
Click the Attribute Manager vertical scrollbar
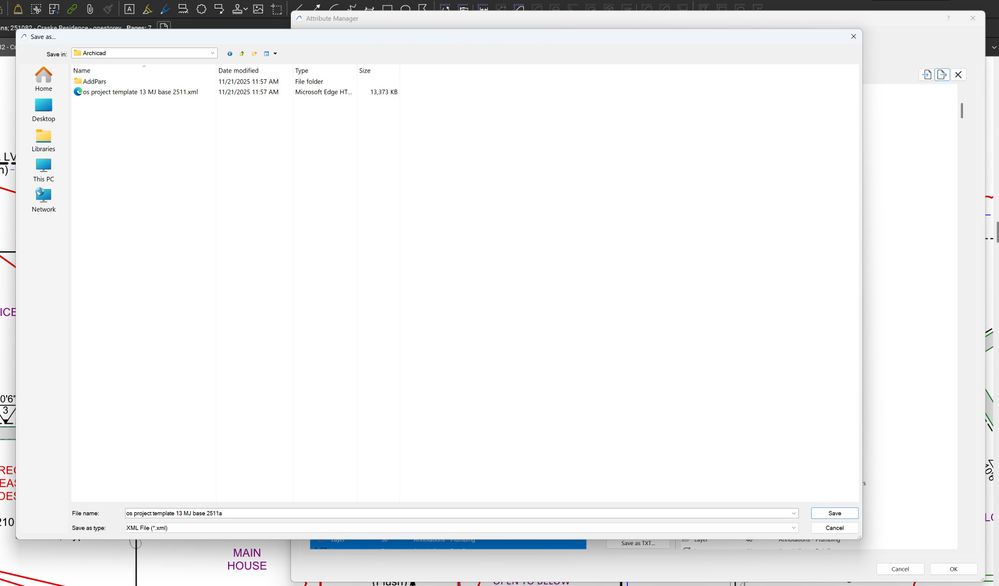pyautogui.click(x=961, y=111)
